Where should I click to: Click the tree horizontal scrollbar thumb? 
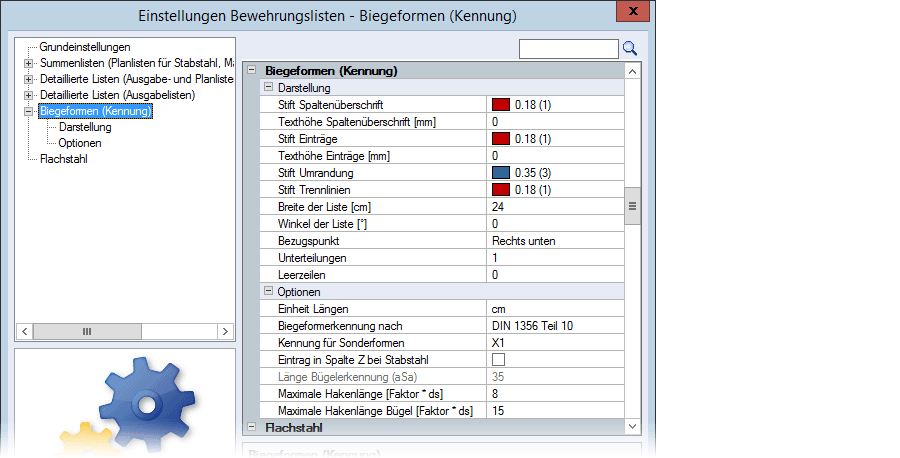[87, 331]
